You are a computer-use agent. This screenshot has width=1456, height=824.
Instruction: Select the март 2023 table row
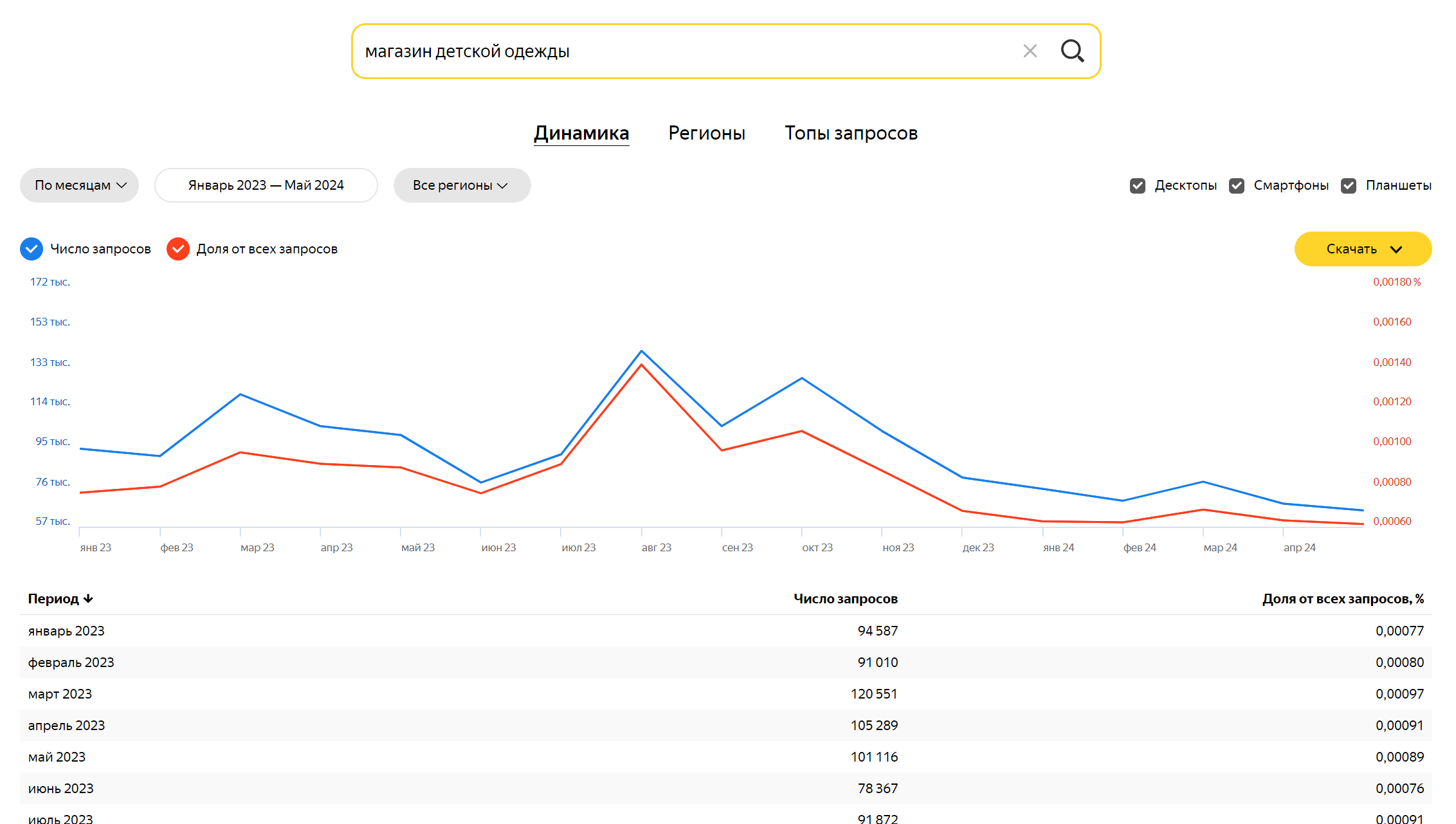click(726, 694)
